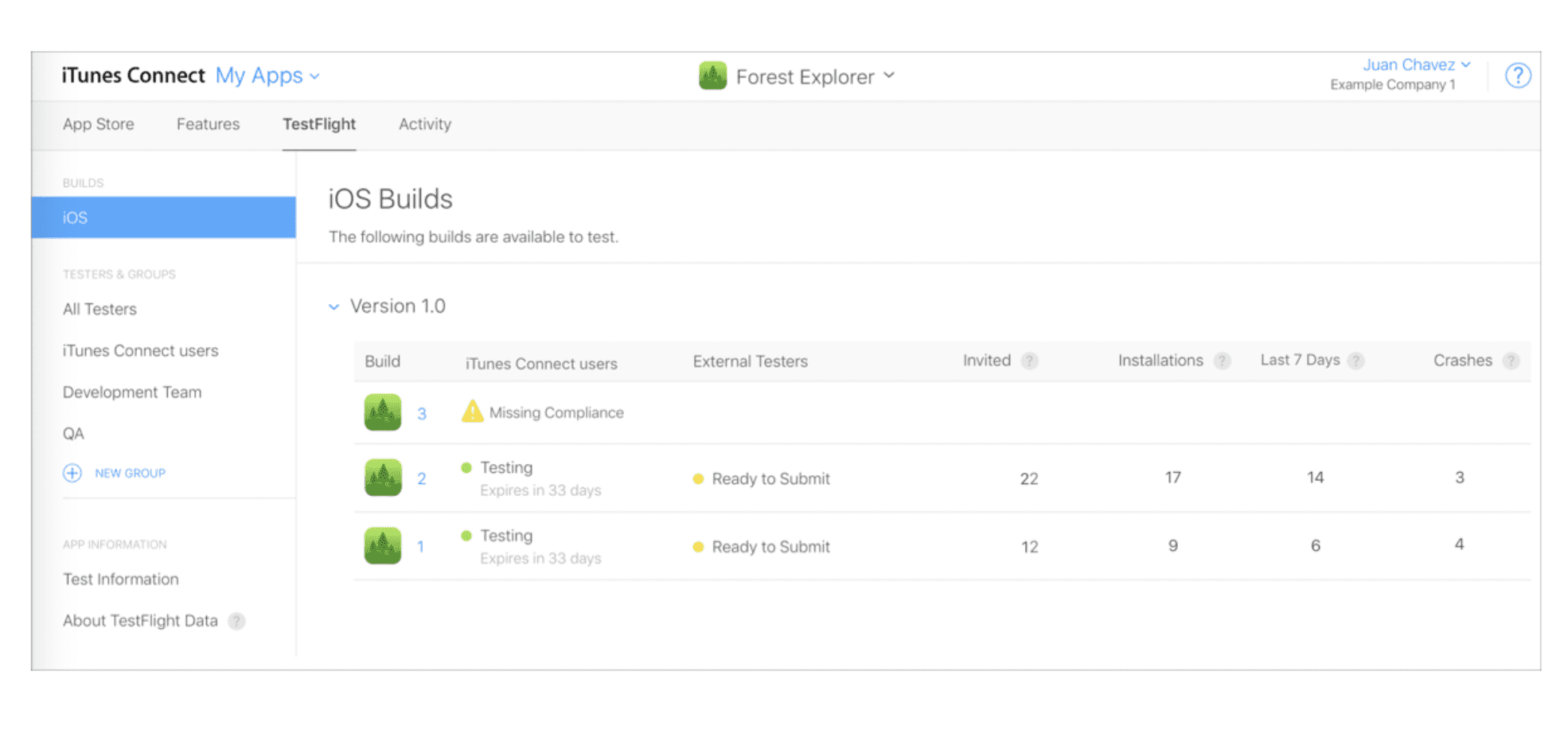Click yellow Ready to Submit dot, build 2

[698, 479]
